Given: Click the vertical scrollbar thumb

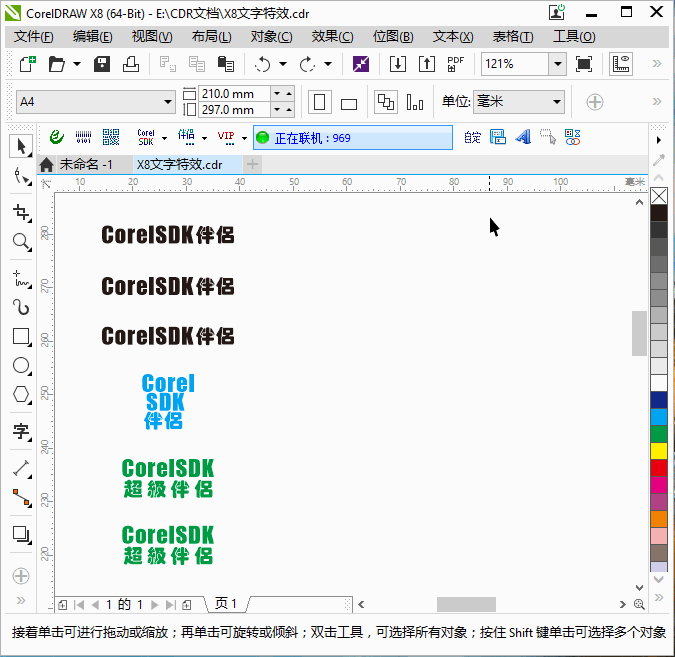Looking at the screenshot, I should 639,333.
